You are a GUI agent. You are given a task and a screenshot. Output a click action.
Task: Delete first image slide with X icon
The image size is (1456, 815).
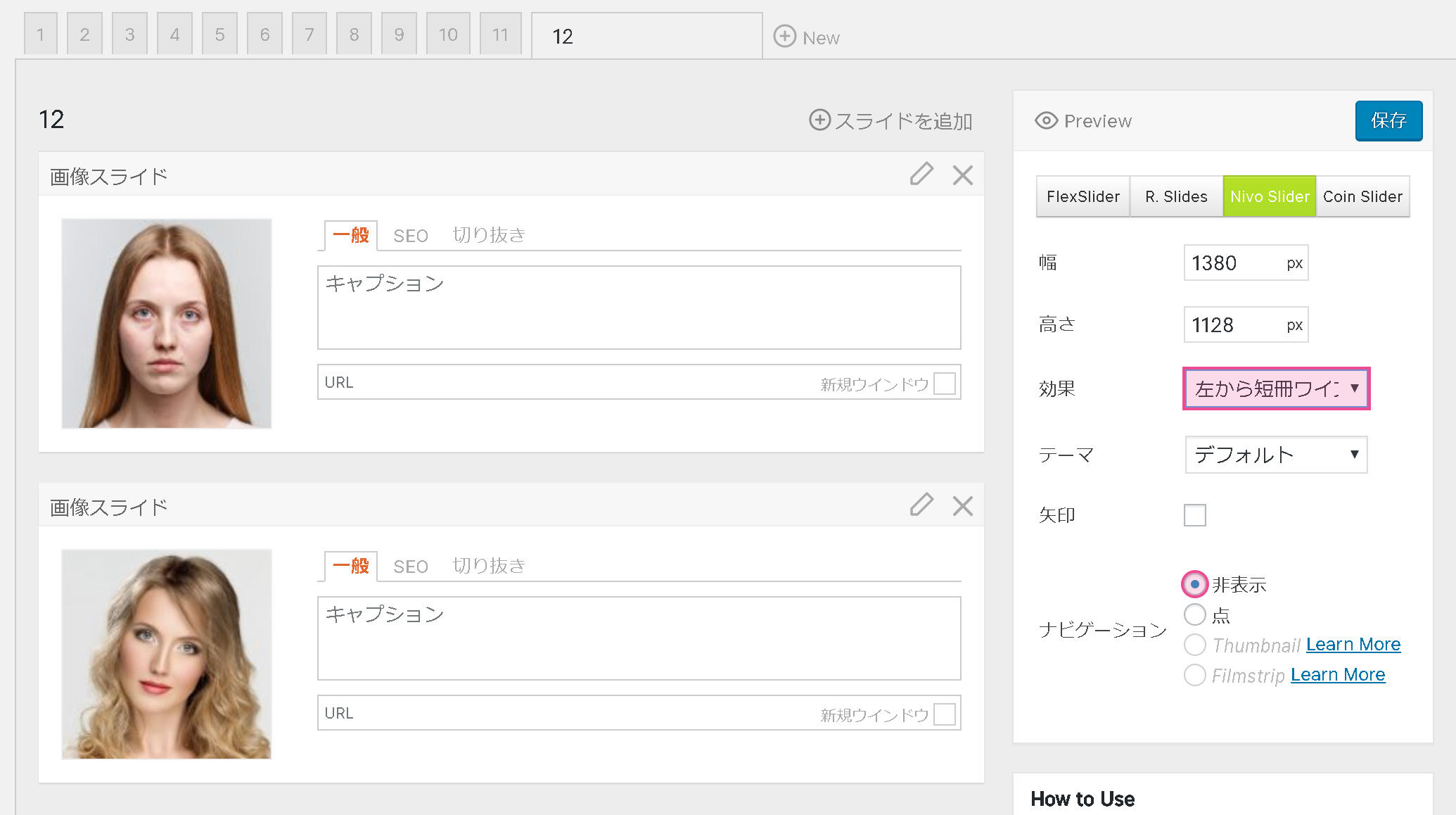(962, 175)
